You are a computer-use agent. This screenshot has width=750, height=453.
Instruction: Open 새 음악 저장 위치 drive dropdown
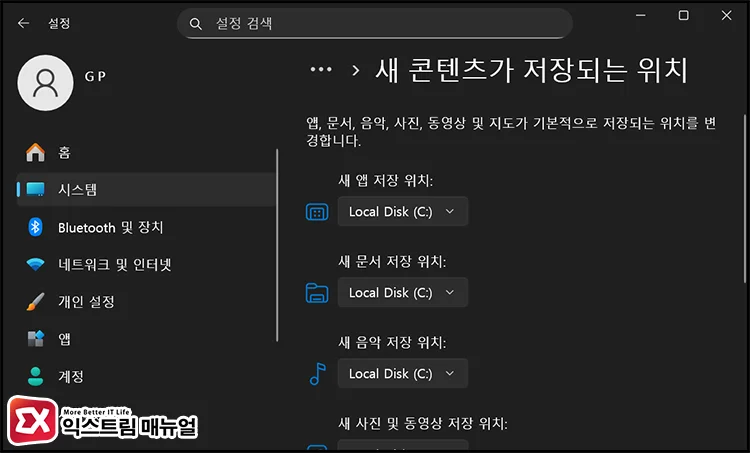403,373
